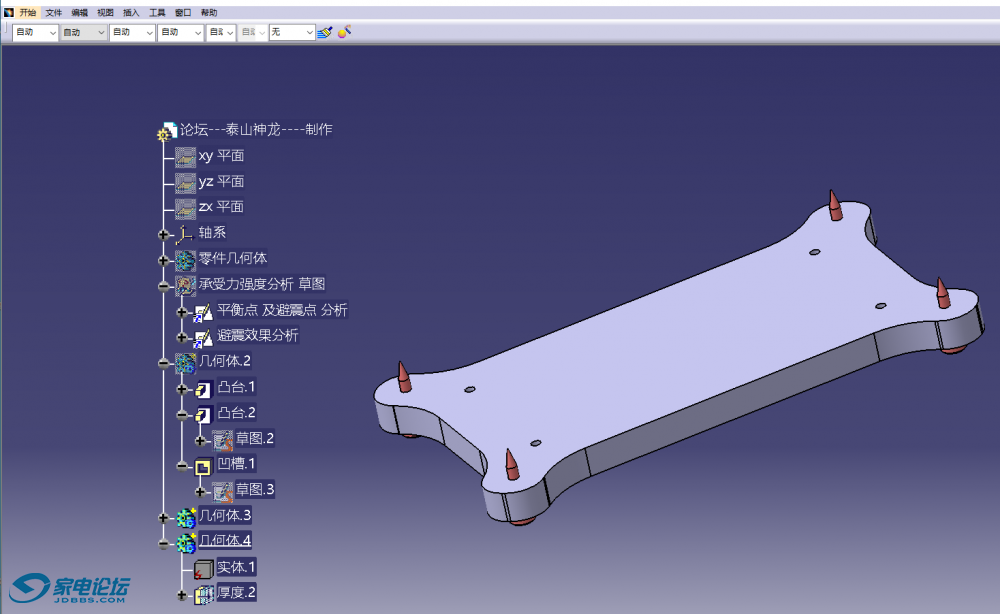The width and height of the screenshot is (1000, 614).
Task: Collapse the 几何体.2 tree node
Action: click(x=164, y=362)
